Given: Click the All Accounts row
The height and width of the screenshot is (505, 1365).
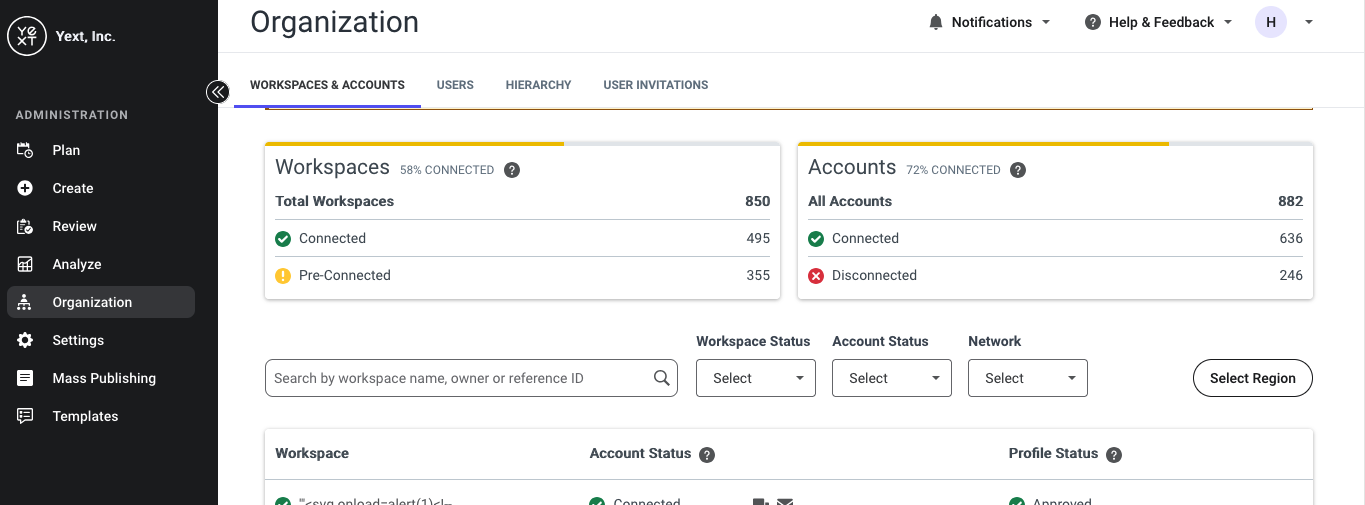Looking at the screenshot, I should pos(1055,201).
